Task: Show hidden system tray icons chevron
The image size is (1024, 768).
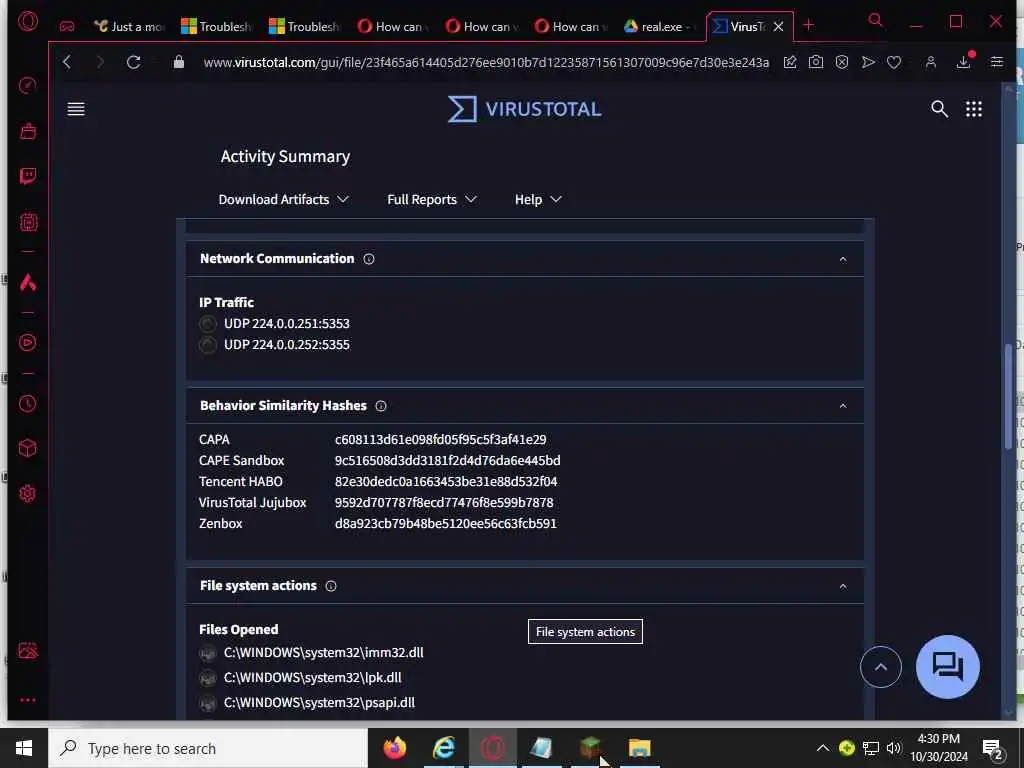Action: pos(823,748)
